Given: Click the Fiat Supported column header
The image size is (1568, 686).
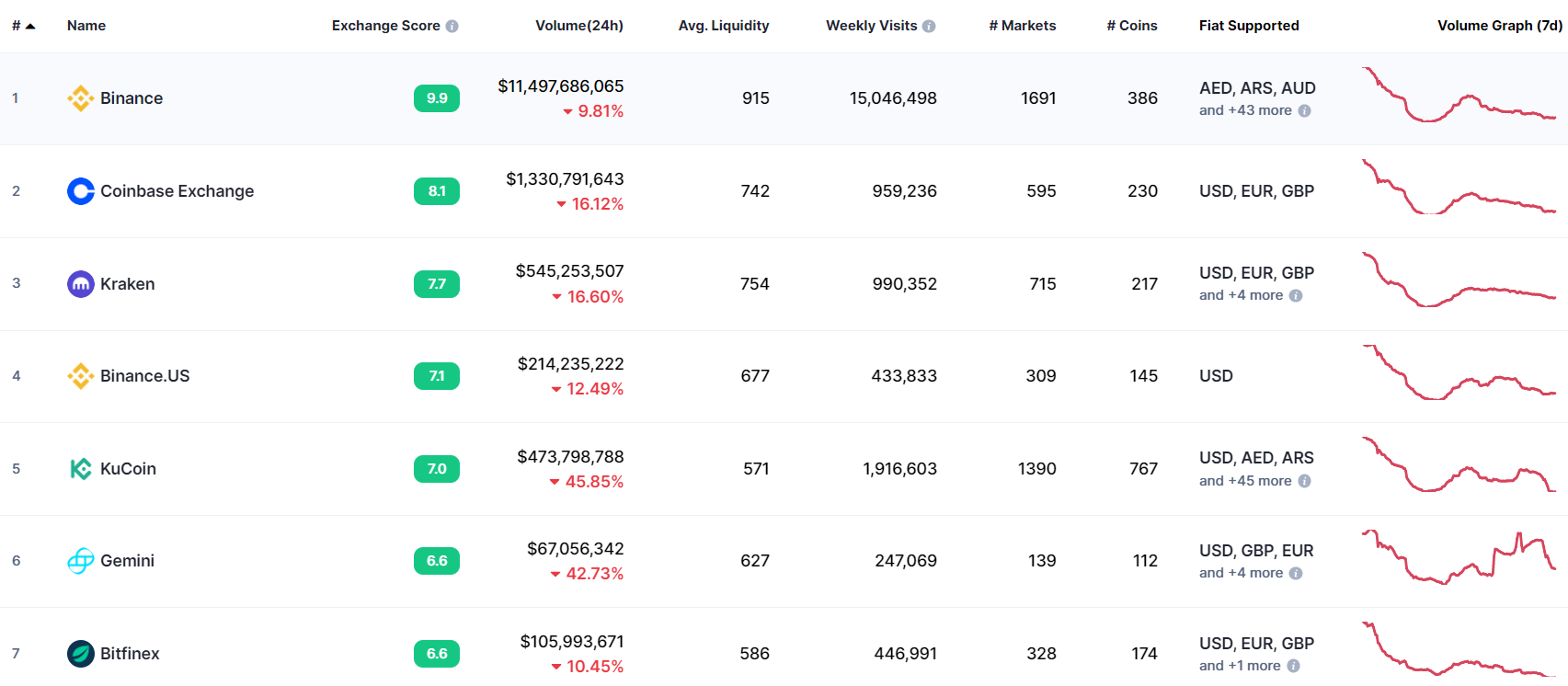Looking at the screenshot, I should coord(1249,26).
